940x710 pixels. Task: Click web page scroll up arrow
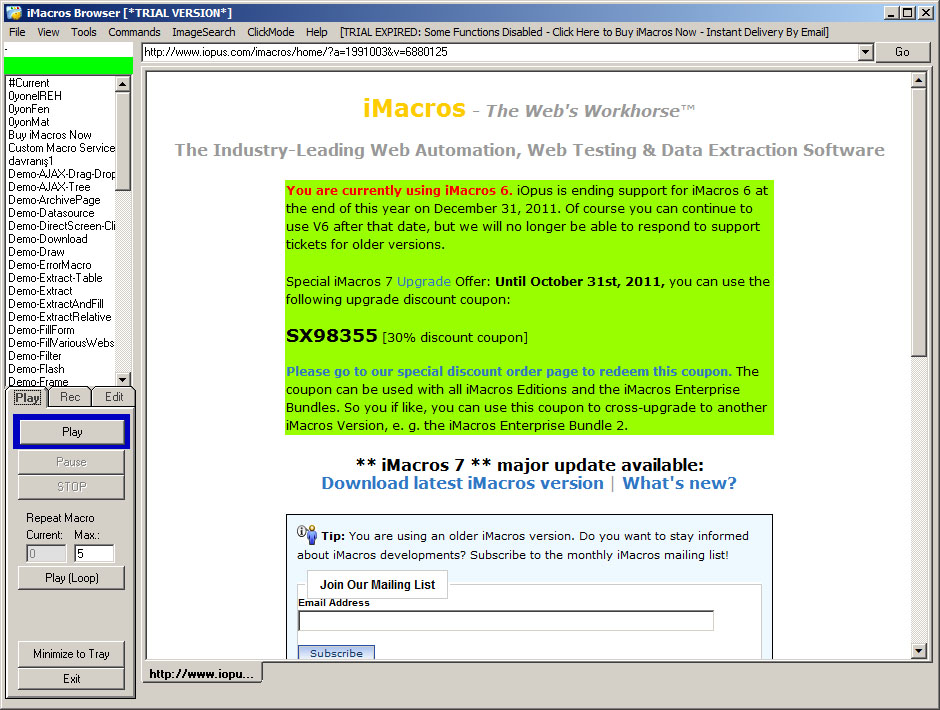pos(919,80)
